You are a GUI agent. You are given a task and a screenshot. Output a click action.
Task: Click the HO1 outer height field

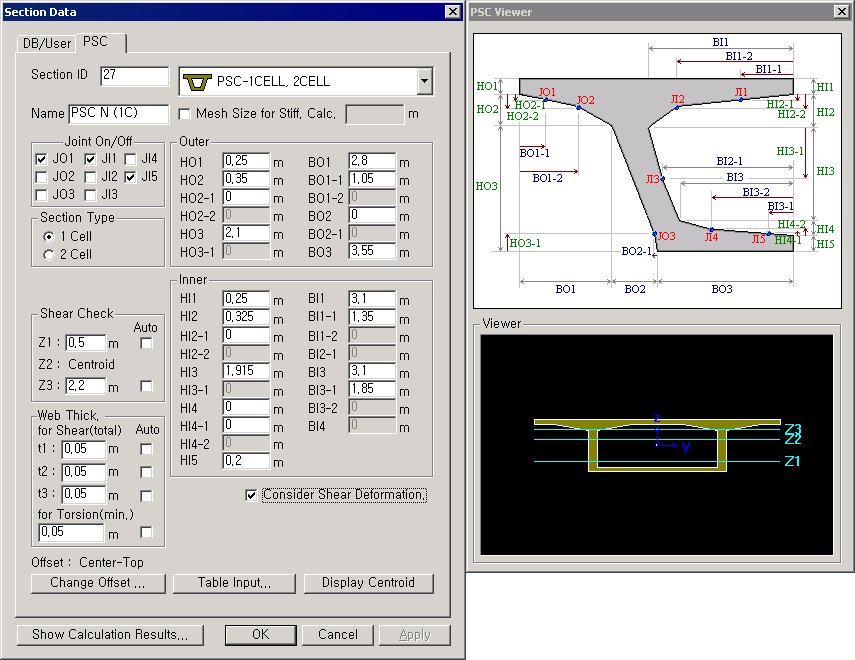pyautogui.click(x=246, y=161)
